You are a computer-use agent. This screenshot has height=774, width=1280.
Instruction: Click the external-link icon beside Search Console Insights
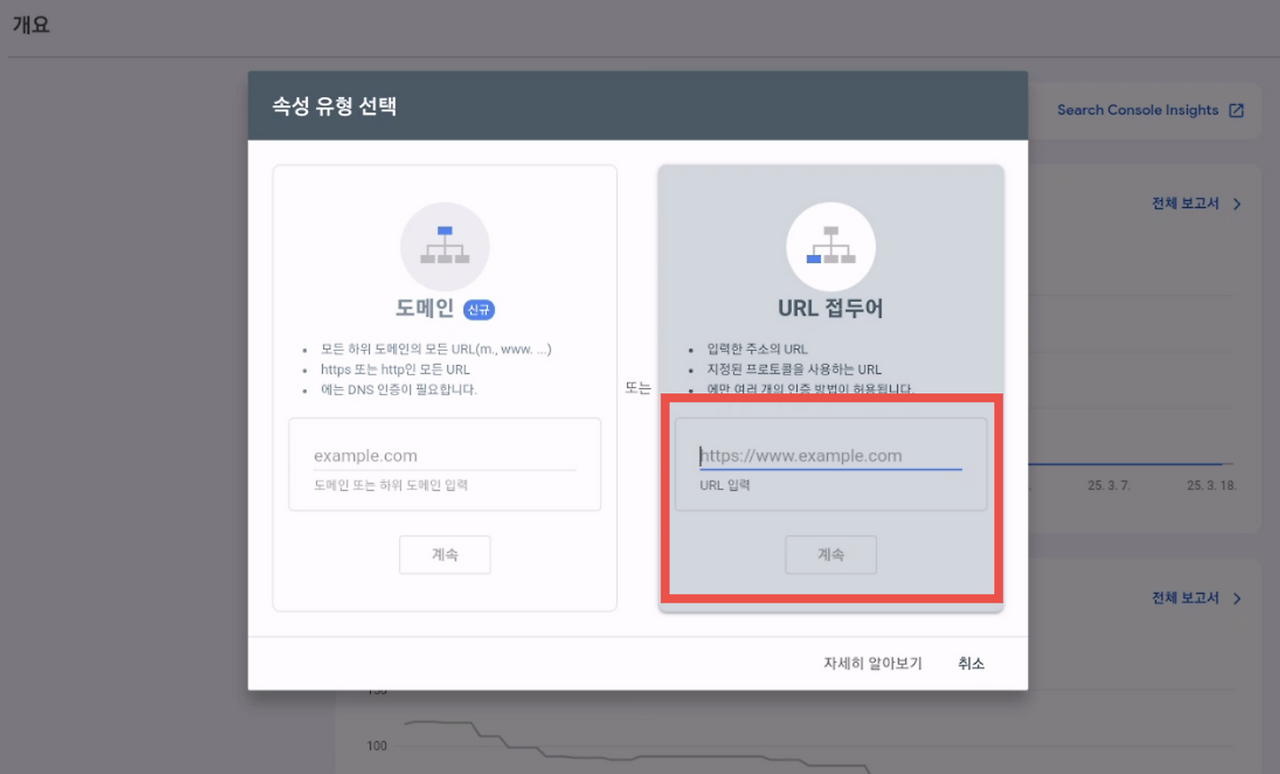(1238, 110)
